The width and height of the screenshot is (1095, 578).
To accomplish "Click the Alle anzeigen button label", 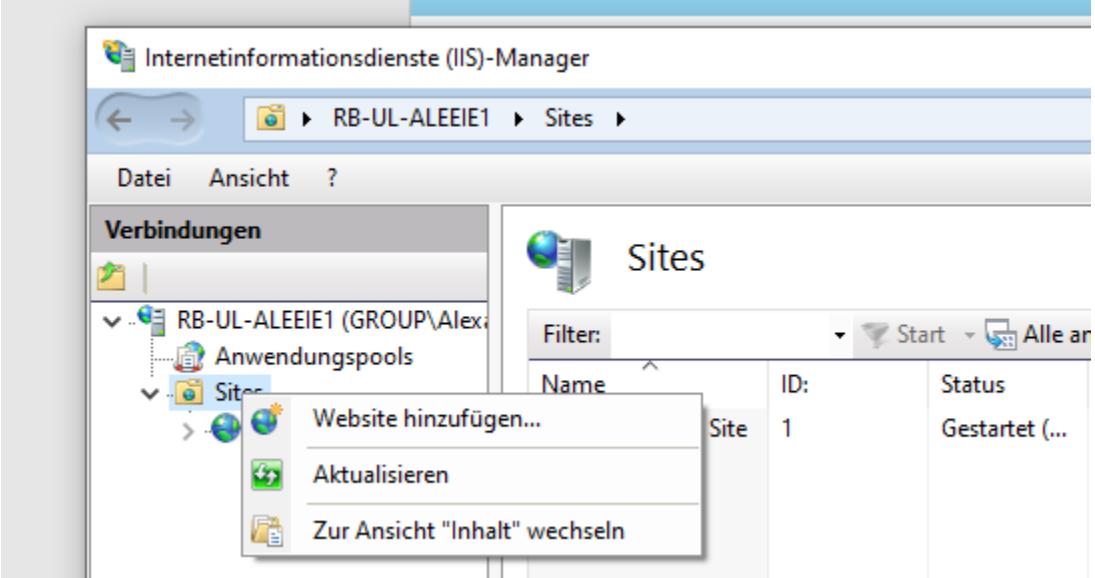I will pos(1056,334).
